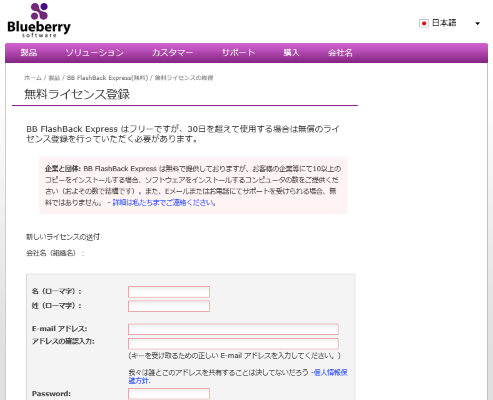The width and height of the screenshot is (493, 400).
Task: Go to ホーム breadcrumb link
Action: click(x=33, y=78)
